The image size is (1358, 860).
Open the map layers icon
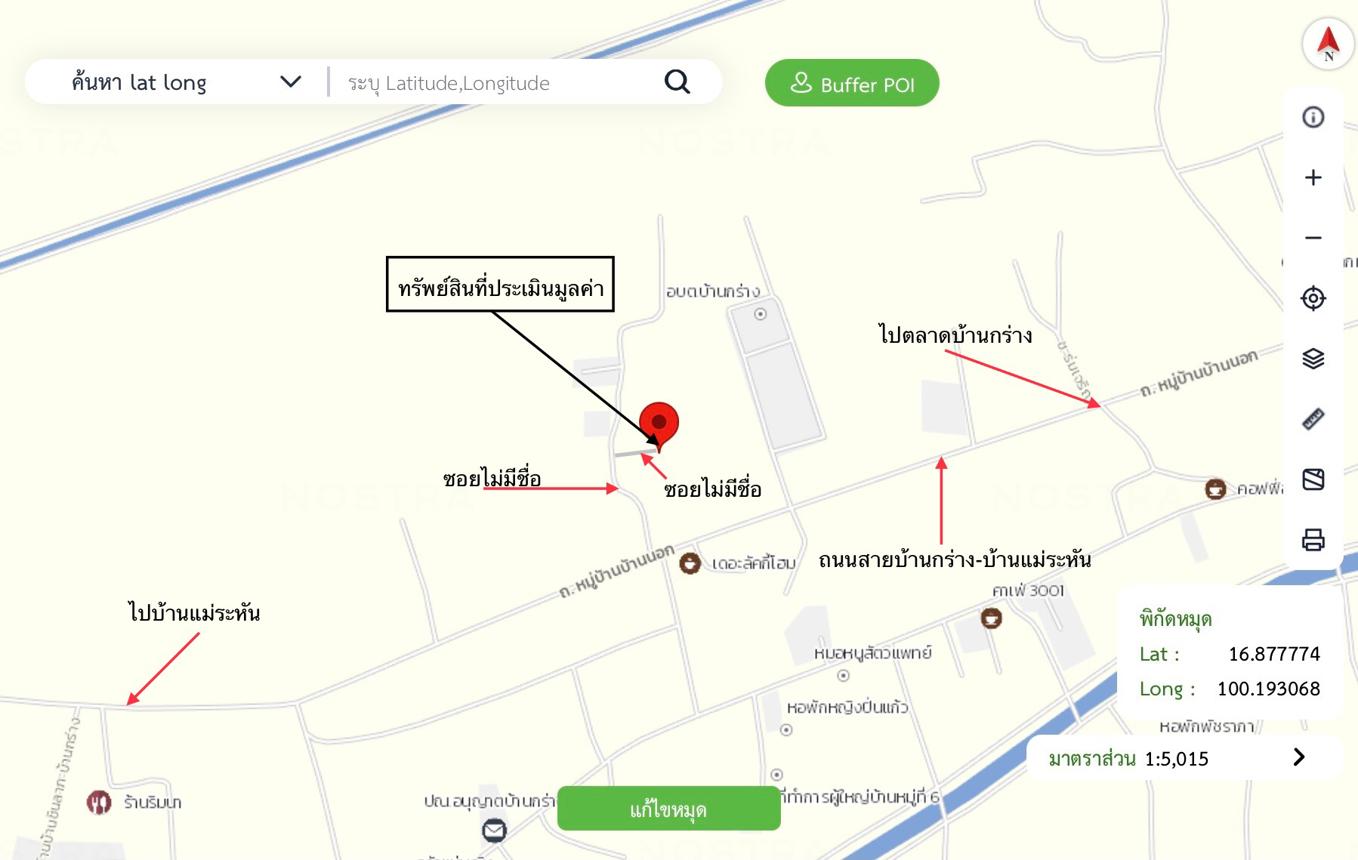[x=1313, y=358]
